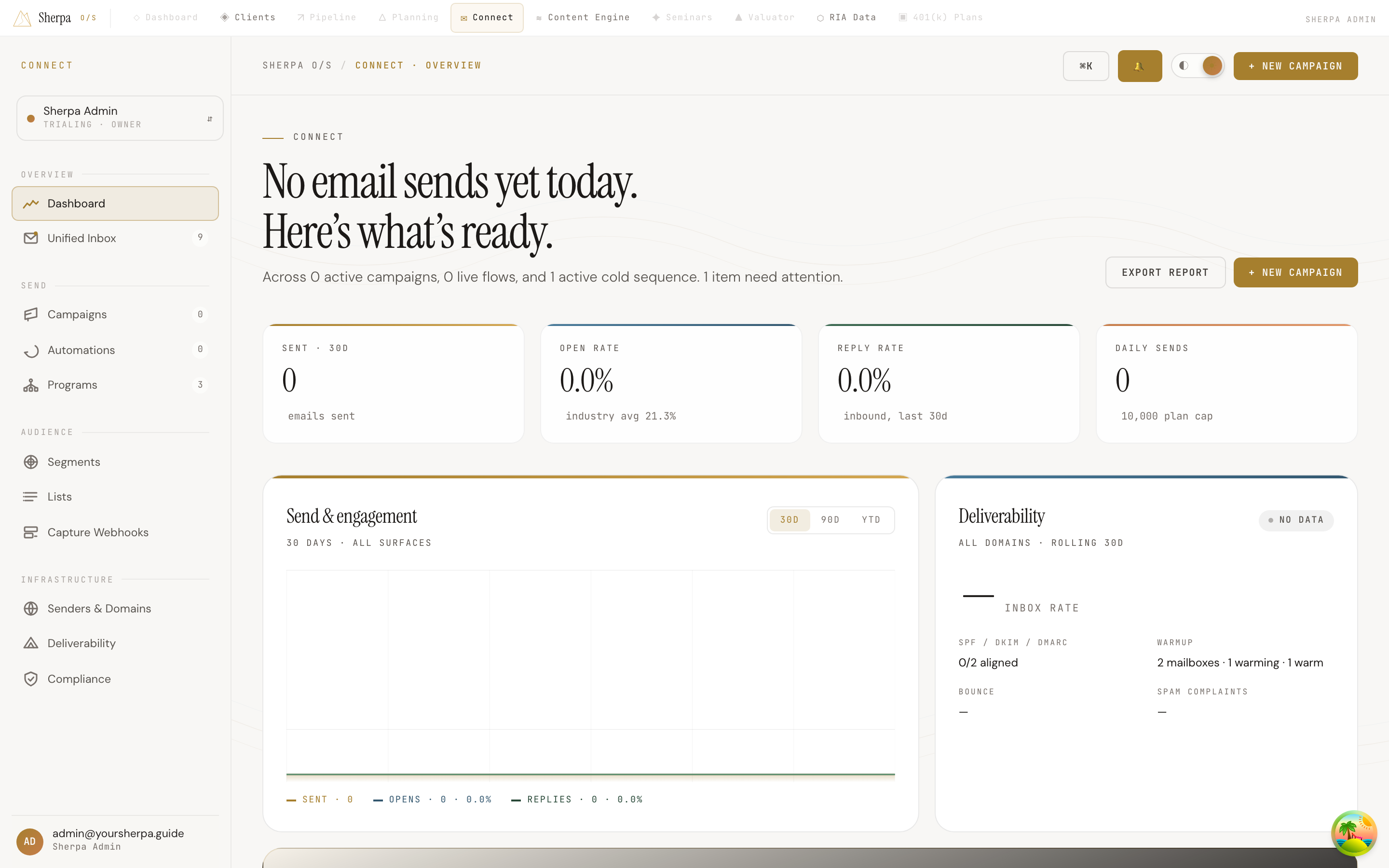This screenshot has height=868, width=1389.
Task: Click the Programs hierarchy icon
Action: [31, 385]
